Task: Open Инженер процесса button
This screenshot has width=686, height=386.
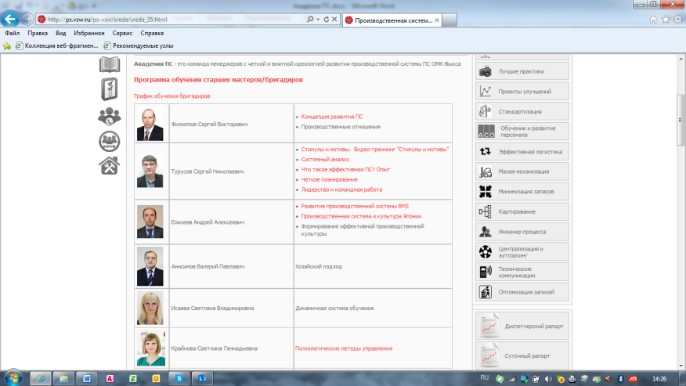Action: click(x=522, y=232)
